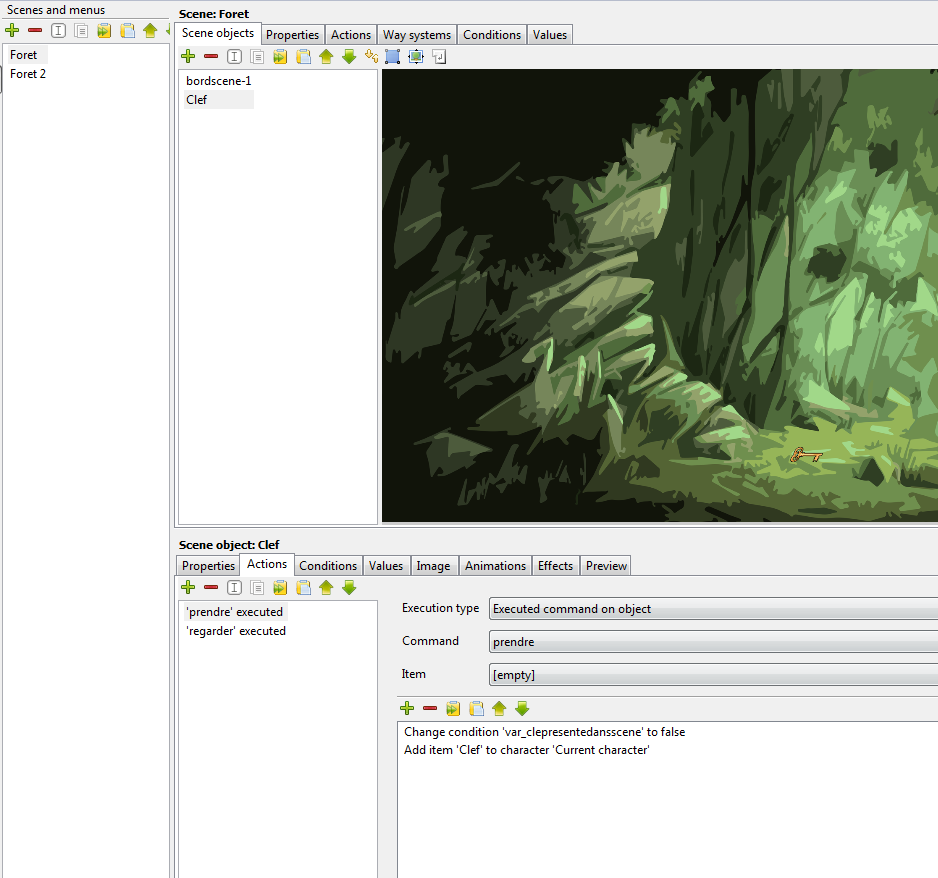938x878 pixels.
Task: Click the key sprite in the scene preview
Action: (806, 456)
